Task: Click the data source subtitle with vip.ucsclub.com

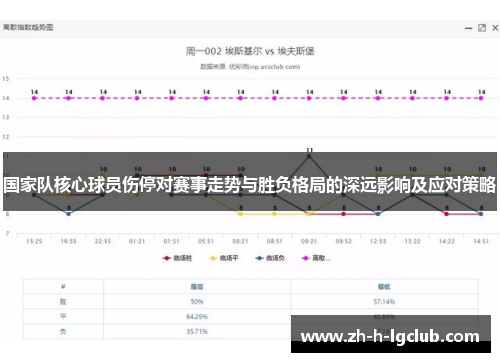Action: 250,67
